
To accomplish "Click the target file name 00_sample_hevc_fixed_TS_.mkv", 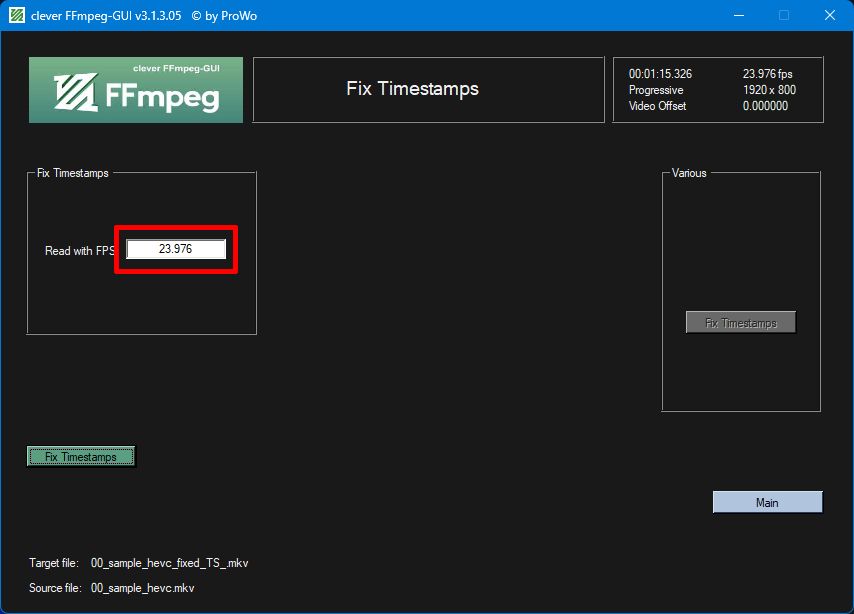I will tap(169, 563).
